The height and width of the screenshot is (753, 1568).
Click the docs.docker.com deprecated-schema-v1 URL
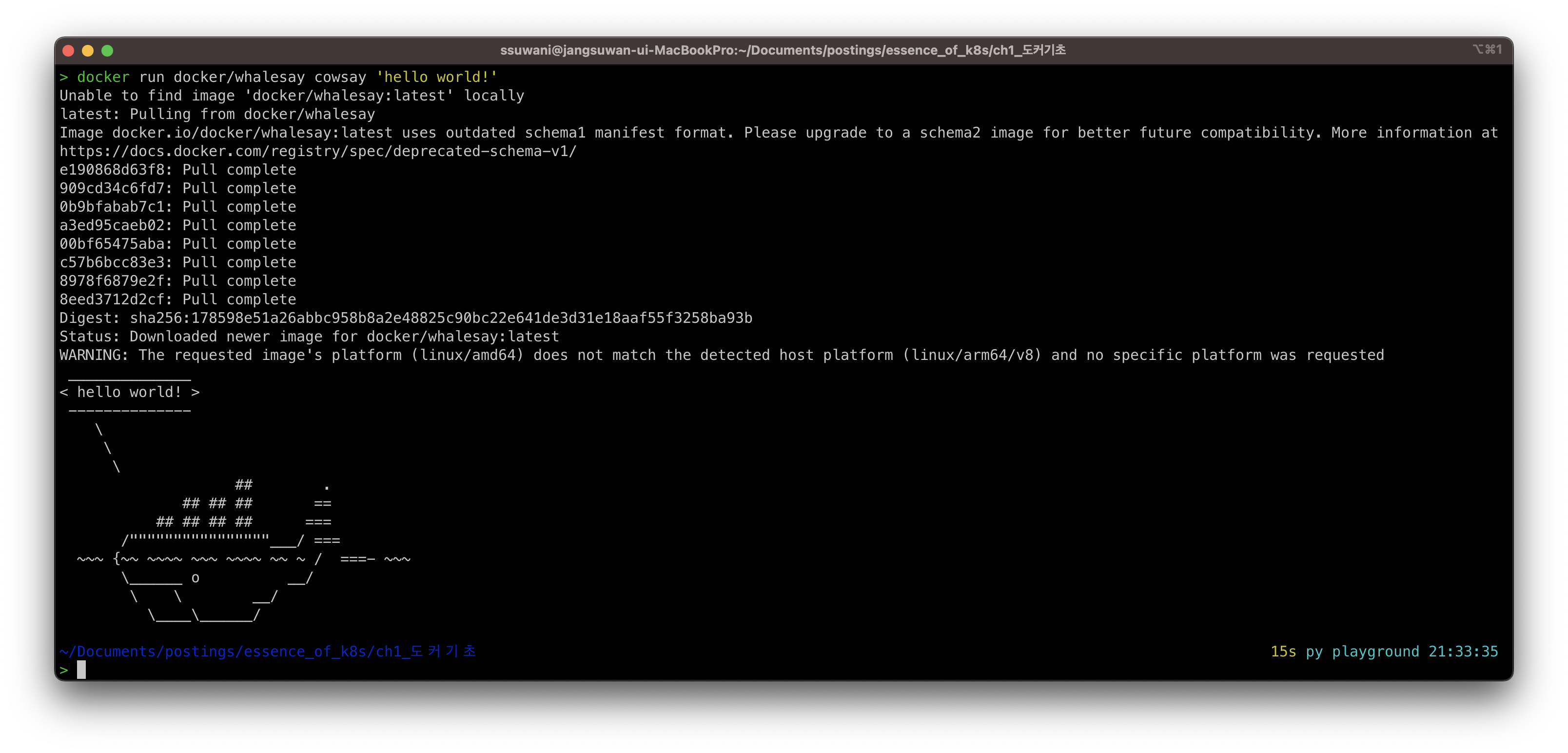coord(318,151)
